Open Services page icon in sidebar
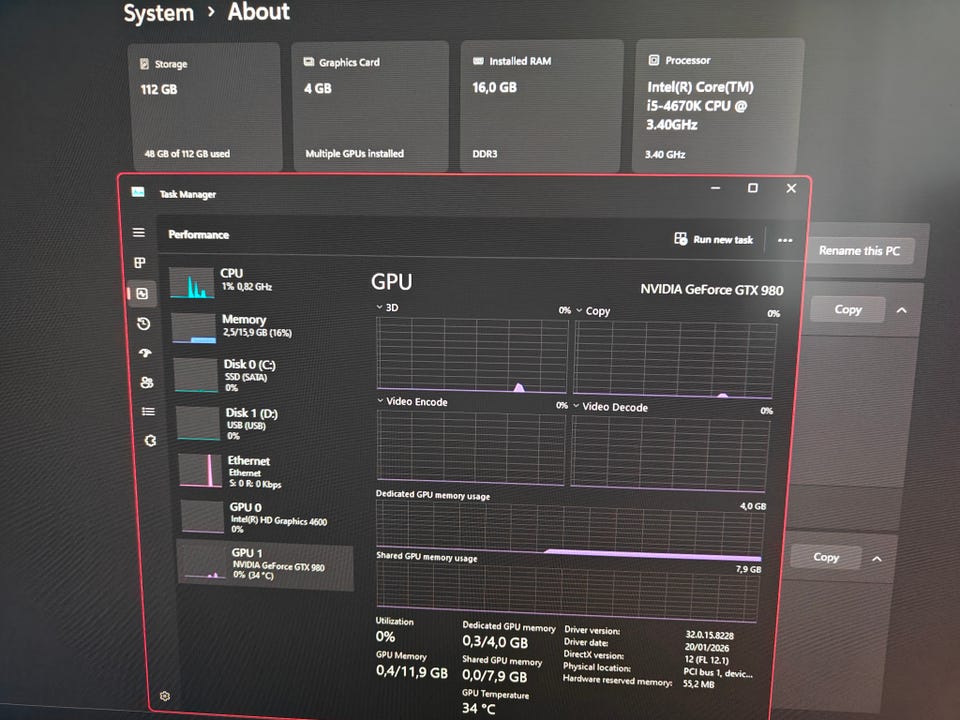The image size is (960, 720). 150,440
